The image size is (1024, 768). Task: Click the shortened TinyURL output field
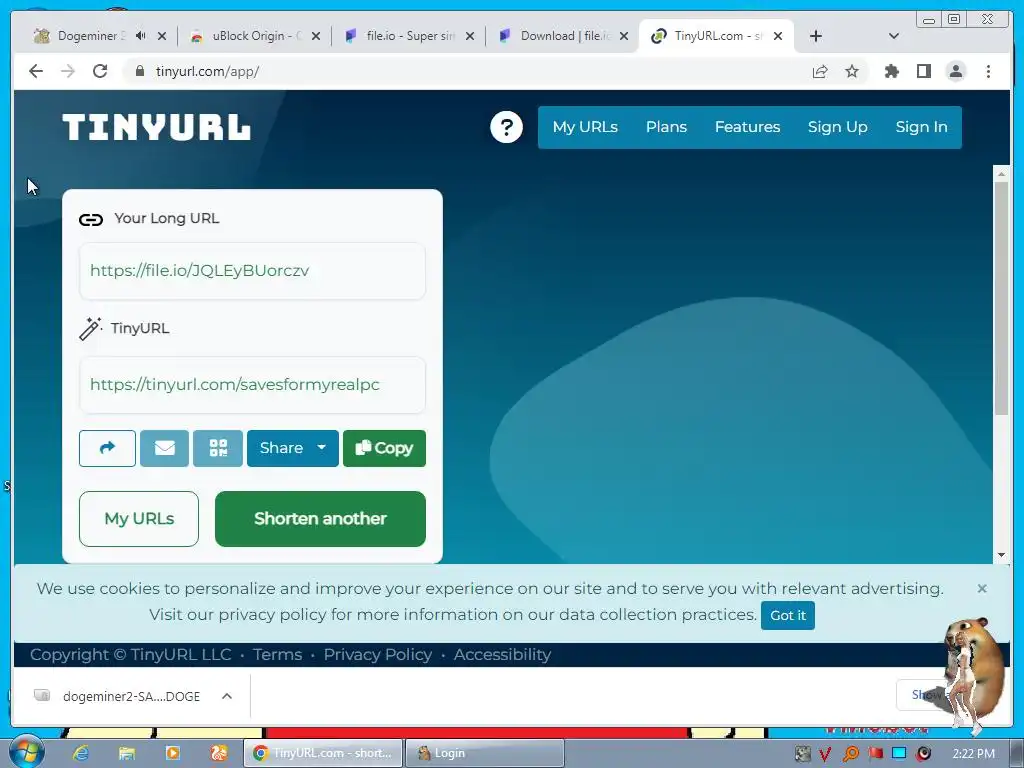[252, 385]
